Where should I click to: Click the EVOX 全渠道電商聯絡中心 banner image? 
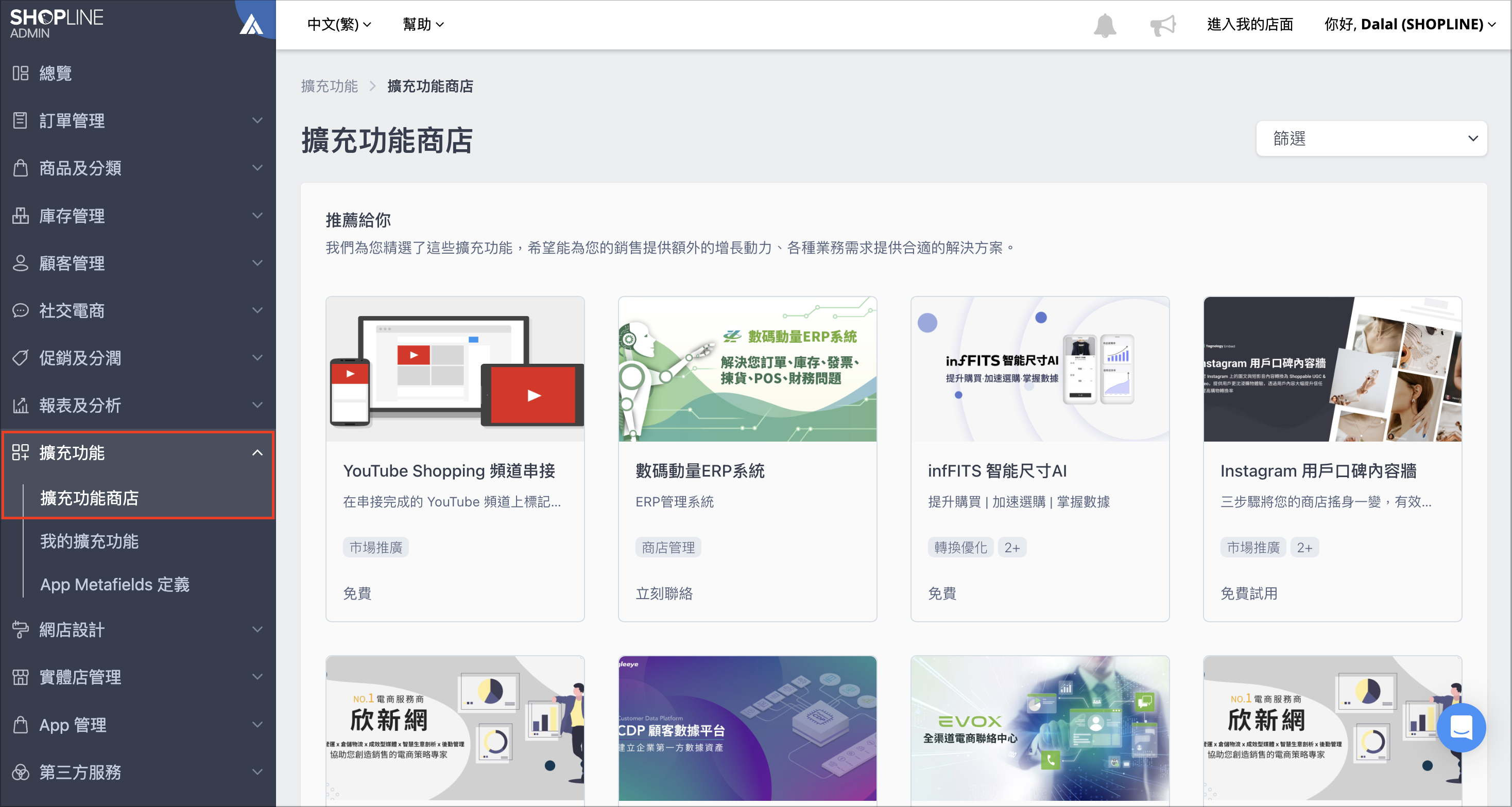coord(1039,728)
